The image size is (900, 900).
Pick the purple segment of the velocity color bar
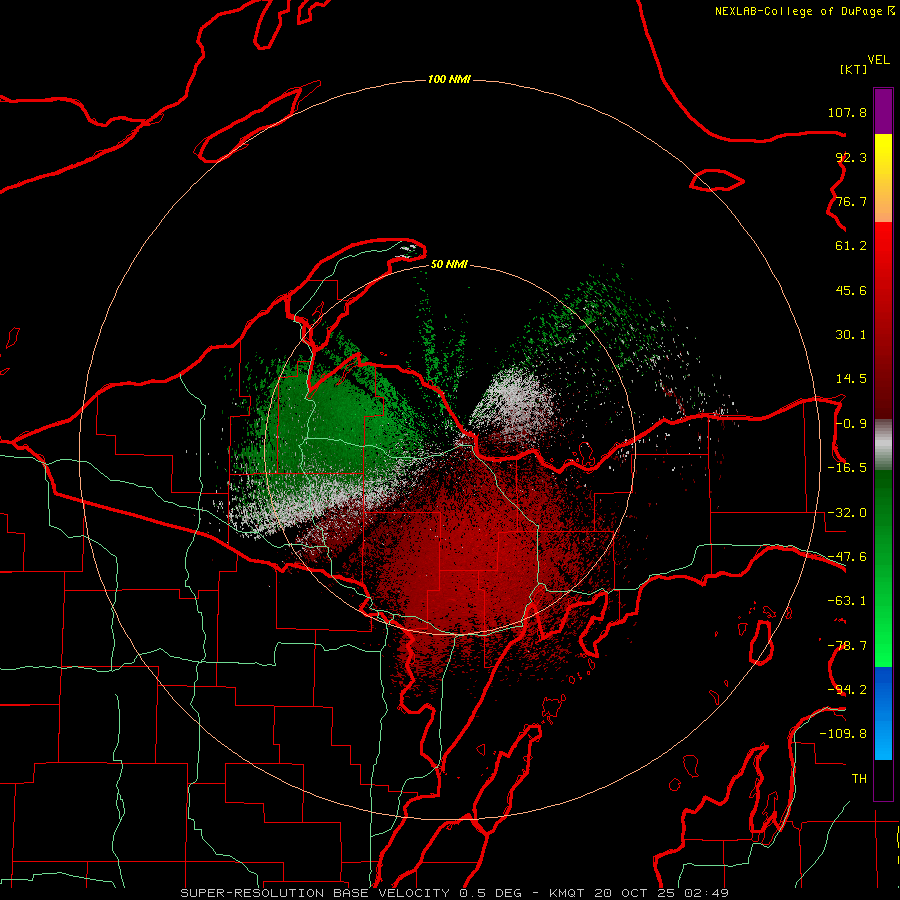pyautogui.click(x=883, y=112)
